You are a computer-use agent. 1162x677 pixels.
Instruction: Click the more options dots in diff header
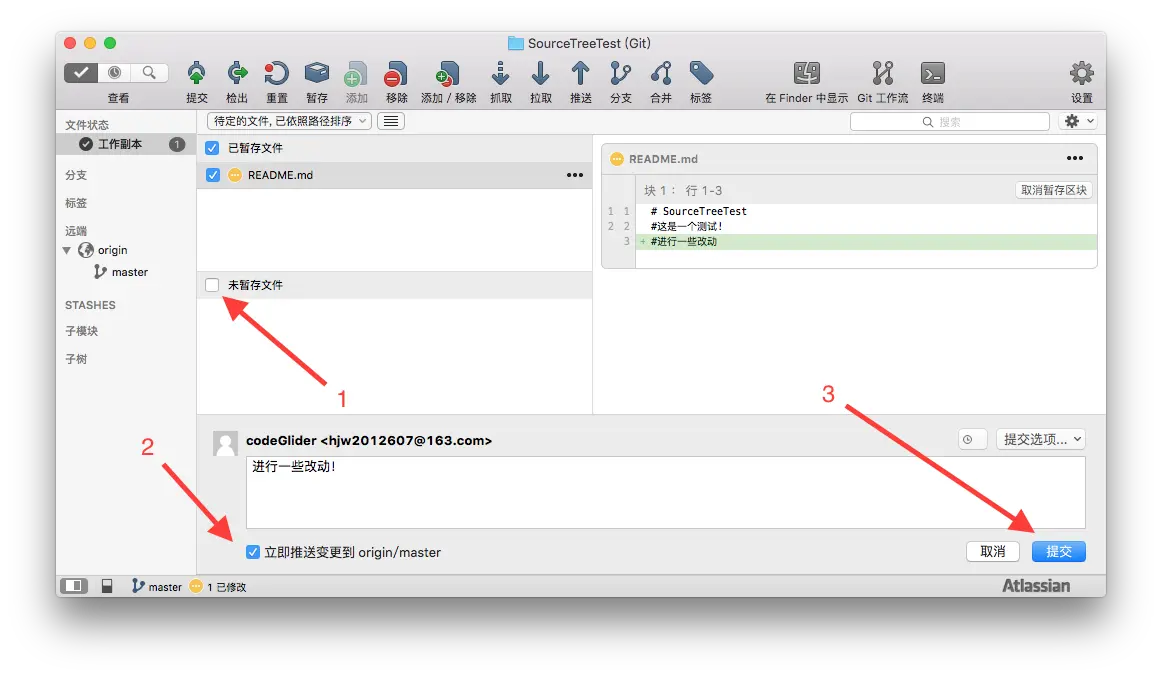[1075, 158]
